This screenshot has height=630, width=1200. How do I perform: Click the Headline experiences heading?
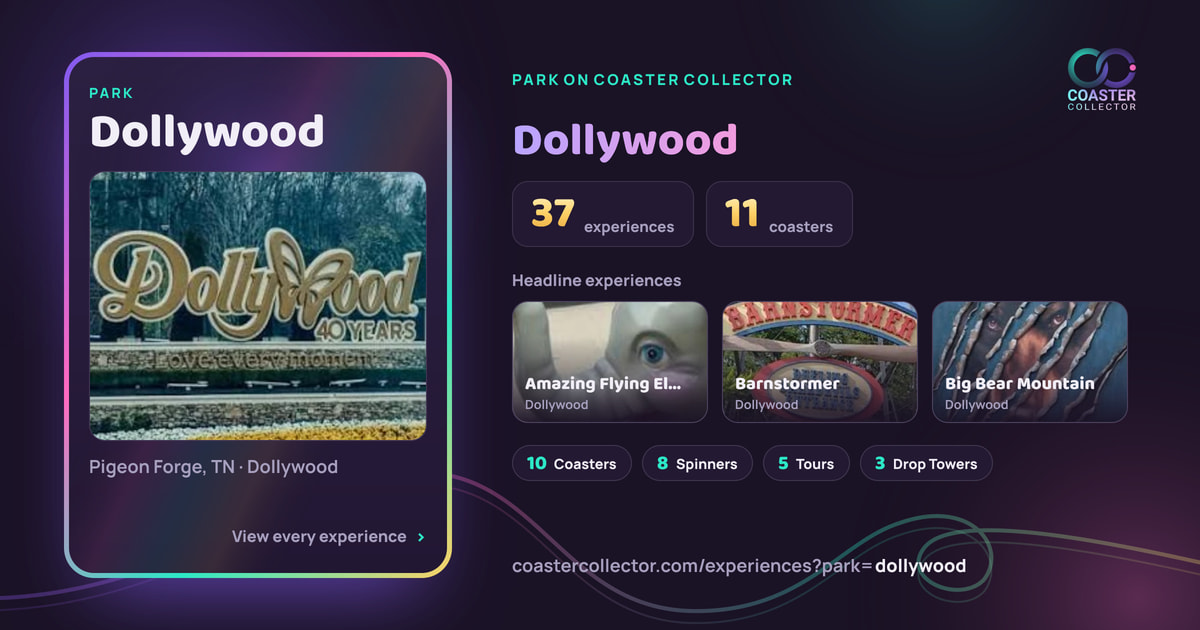click(597, 280)
